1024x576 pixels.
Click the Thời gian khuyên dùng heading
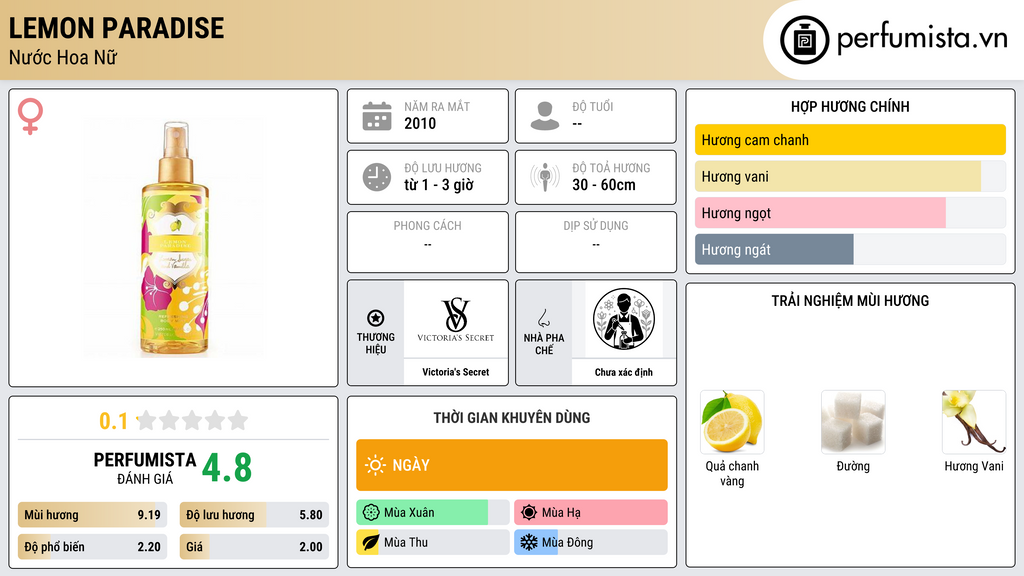(x=512, y=418)
